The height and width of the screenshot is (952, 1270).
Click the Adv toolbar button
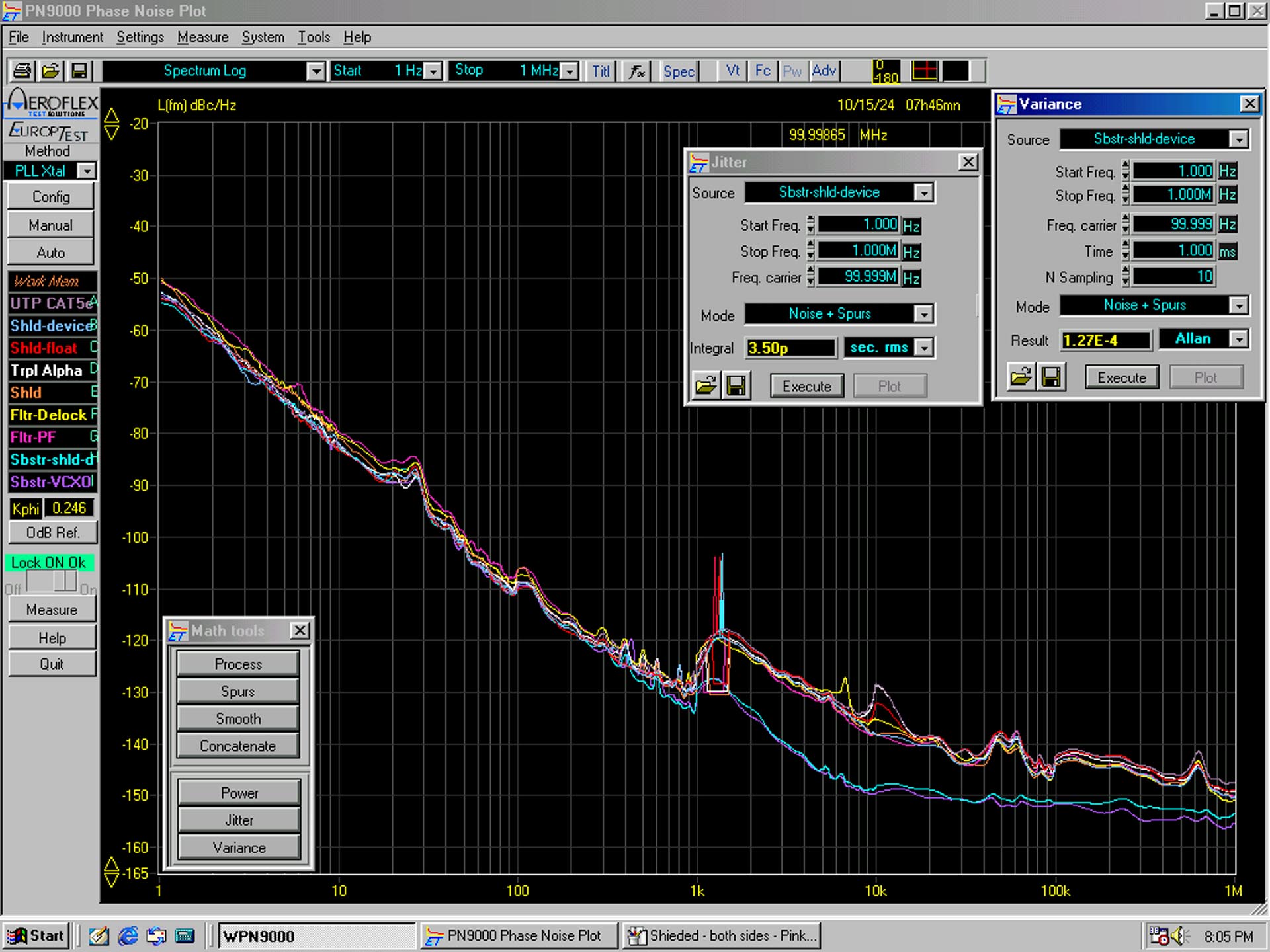824,71
